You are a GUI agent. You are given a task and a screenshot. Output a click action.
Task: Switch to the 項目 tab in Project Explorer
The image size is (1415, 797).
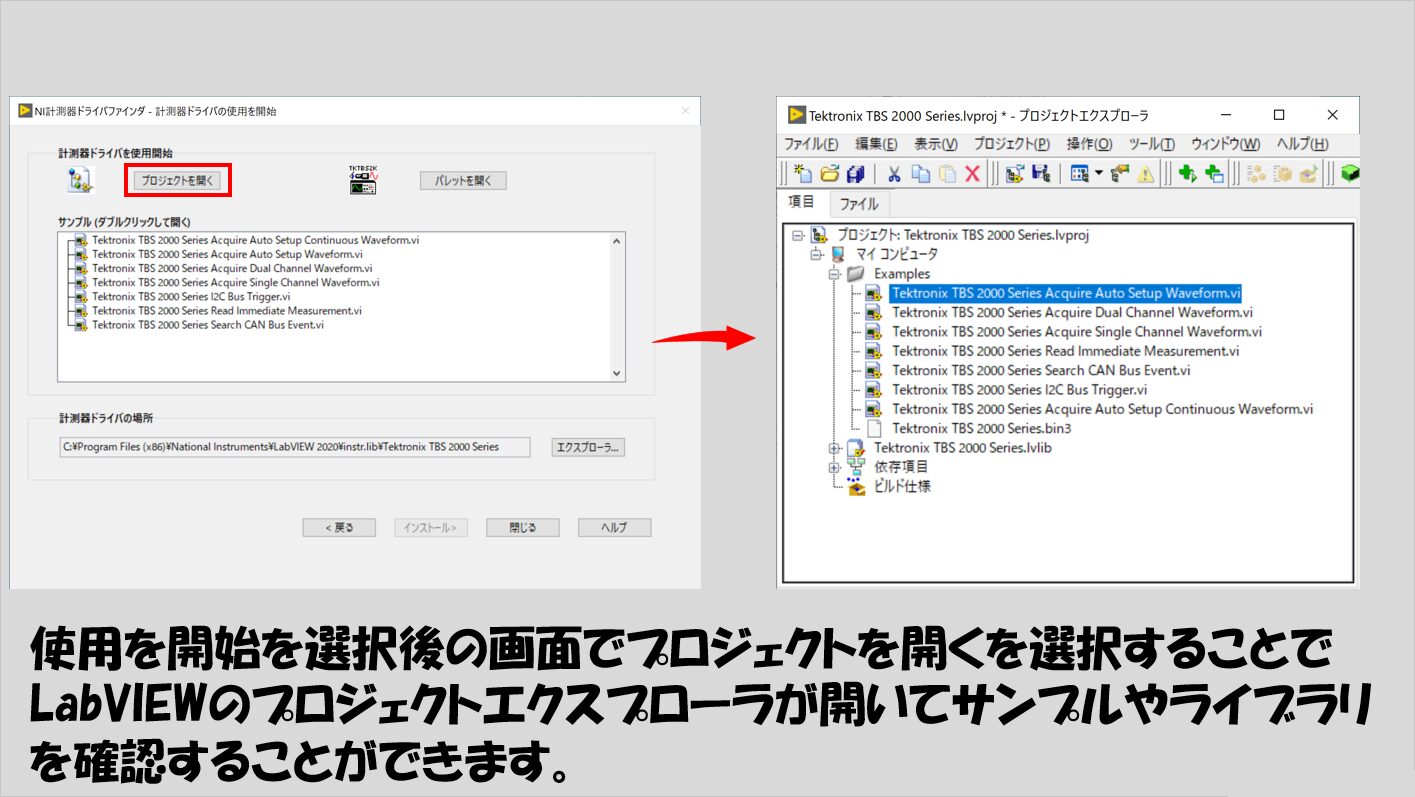pyautogui.click(x=802, y=202)
